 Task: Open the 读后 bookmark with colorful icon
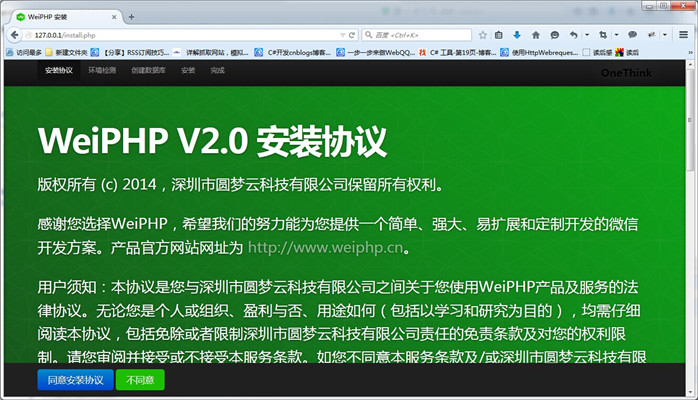pos(627,53)
